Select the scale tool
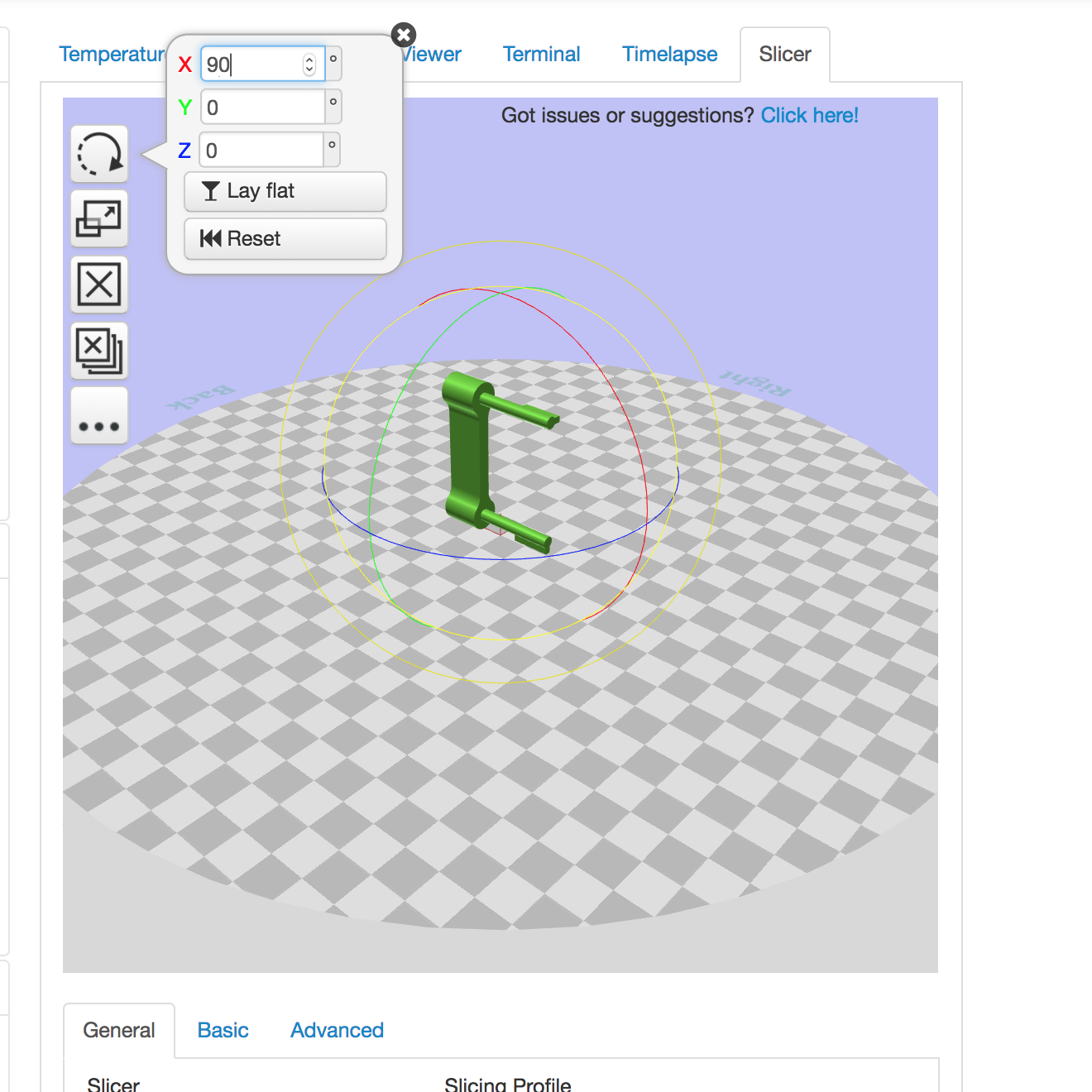The width and height of the screenshot is (1092, 1092). click(x=98, y=218)
